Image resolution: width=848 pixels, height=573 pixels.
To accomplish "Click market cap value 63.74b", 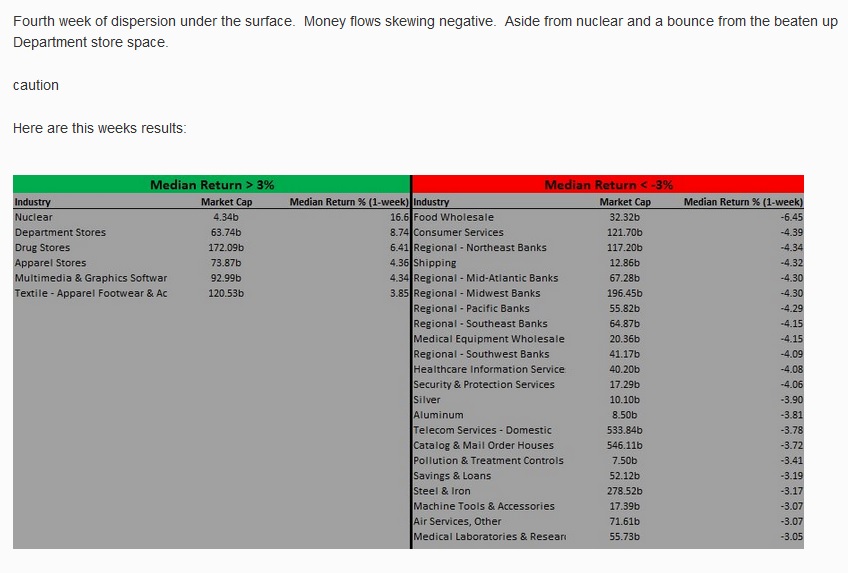I will pyautogui.click(x=226, y=232).
